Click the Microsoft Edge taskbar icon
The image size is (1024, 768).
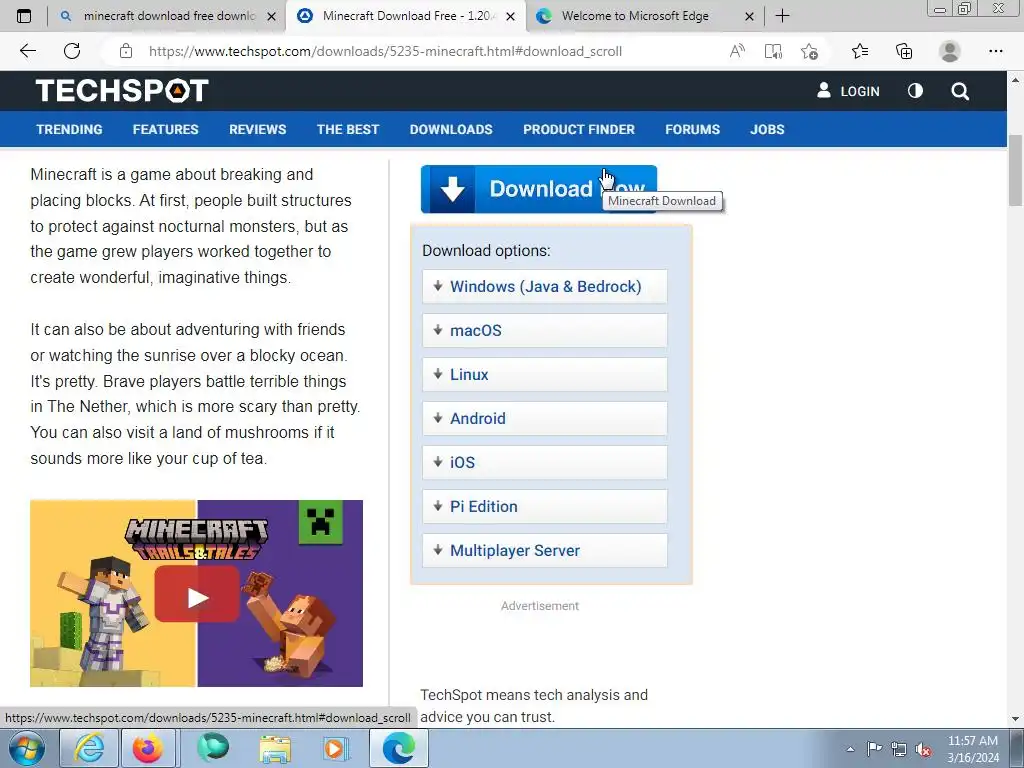[399, 748]
